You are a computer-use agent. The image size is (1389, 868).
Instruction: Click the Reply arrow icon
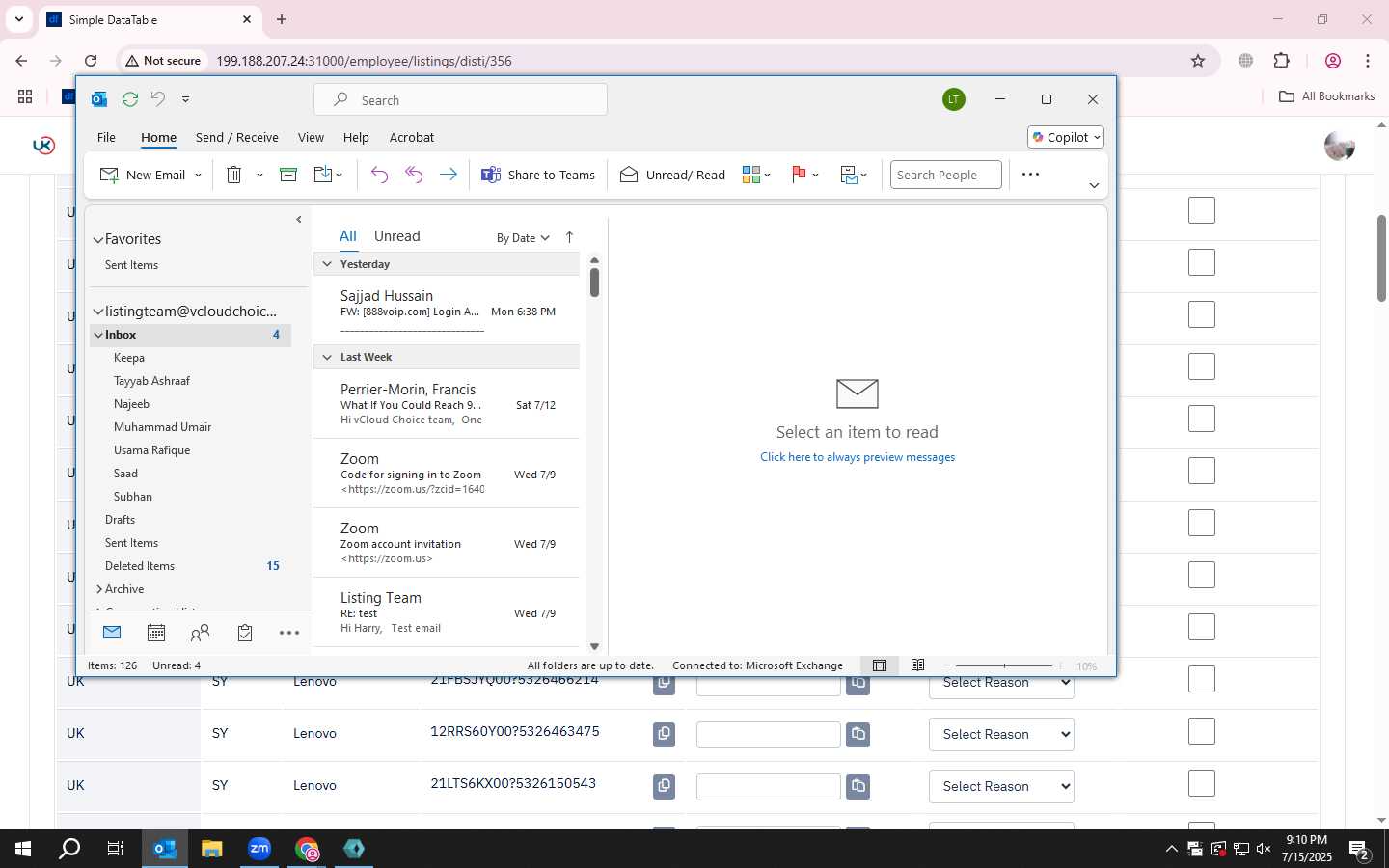379,175
